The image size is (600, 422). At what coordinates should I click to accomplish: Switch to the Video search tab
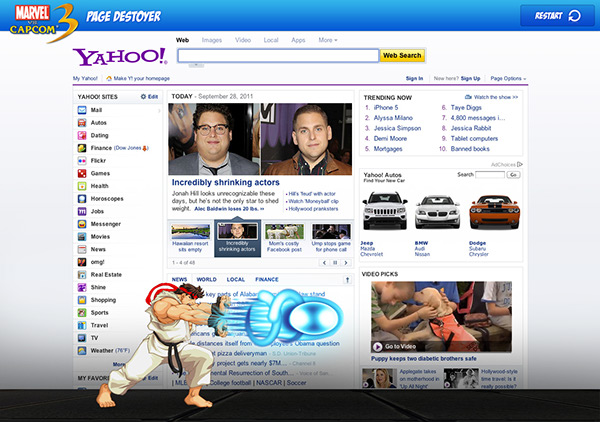click(x=243, y=40)
